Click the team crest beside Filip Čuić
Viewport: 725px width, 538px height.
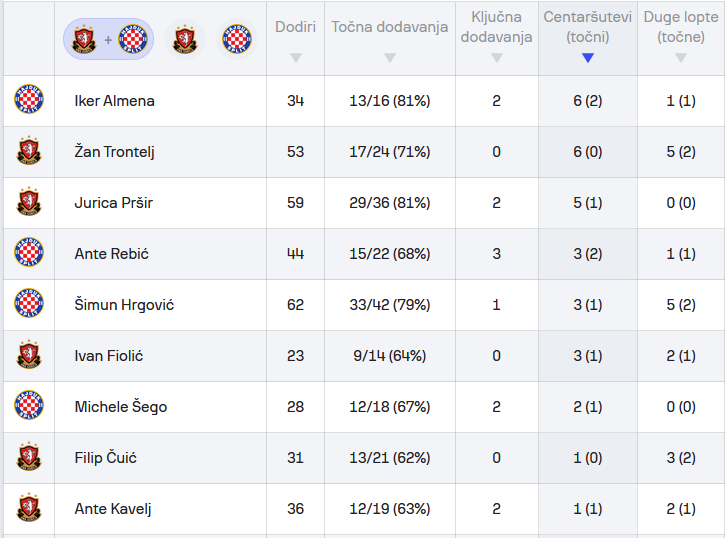click(x=29, y=457)
